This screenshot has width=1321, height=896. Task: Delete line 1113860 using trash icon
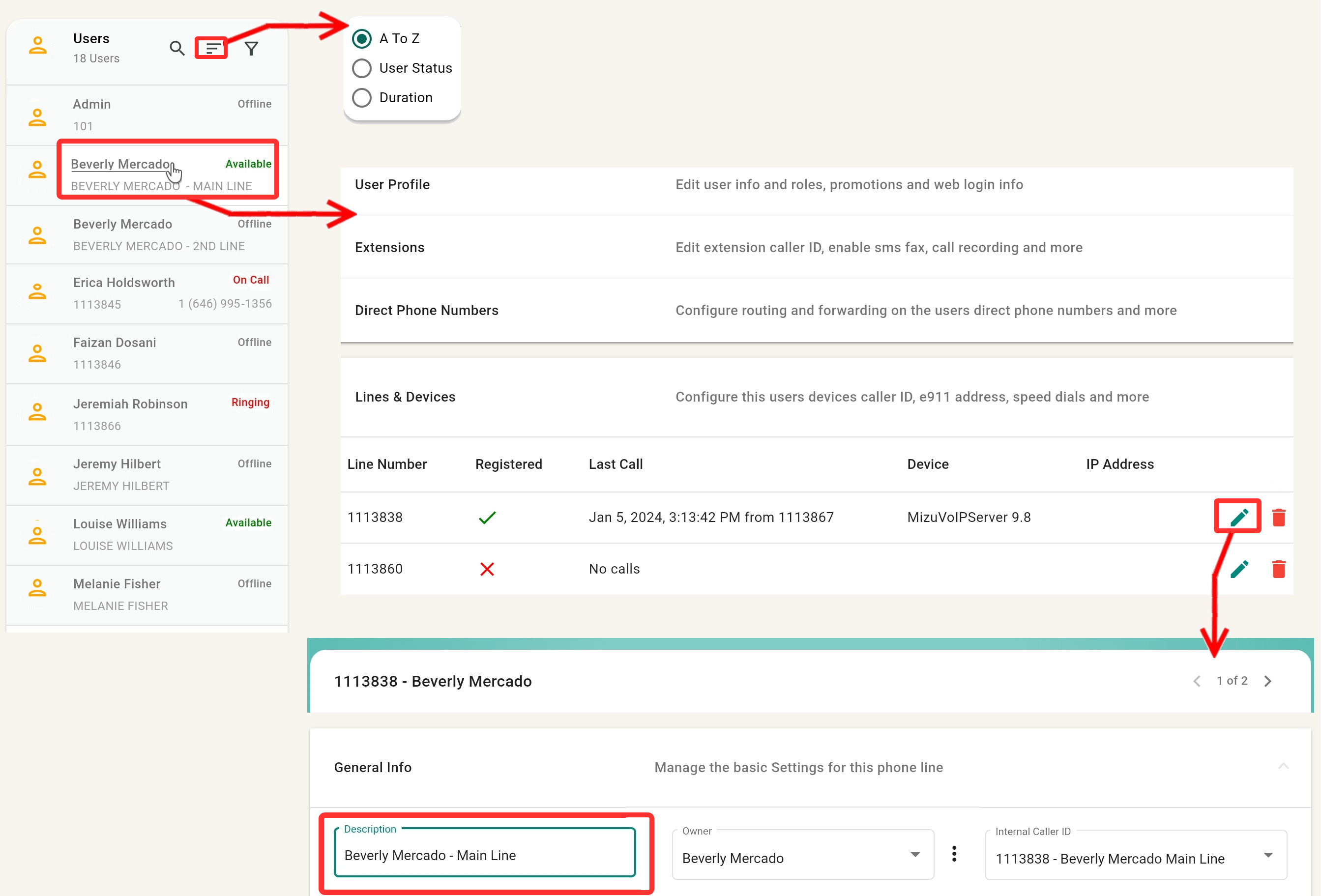[x=1278, y=569]
